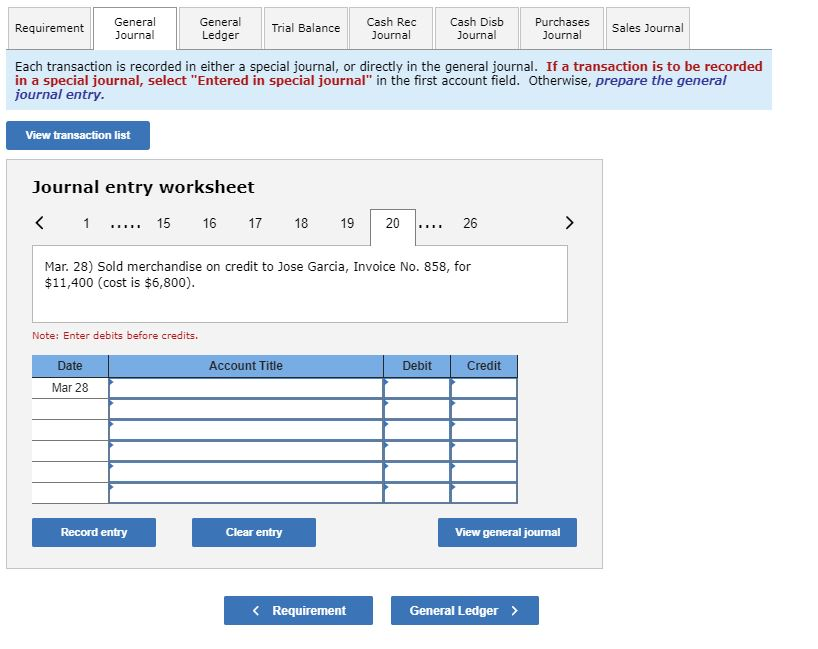Screen dimensions: 818x649
Task: Click View general journal button
Action: (x=507, y=532)
